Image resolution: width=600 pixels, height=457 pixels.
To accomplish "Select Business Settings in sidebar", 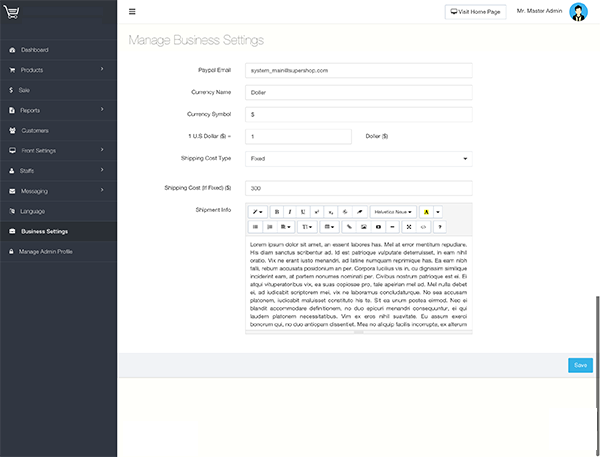I will click(x=58, y=232).
